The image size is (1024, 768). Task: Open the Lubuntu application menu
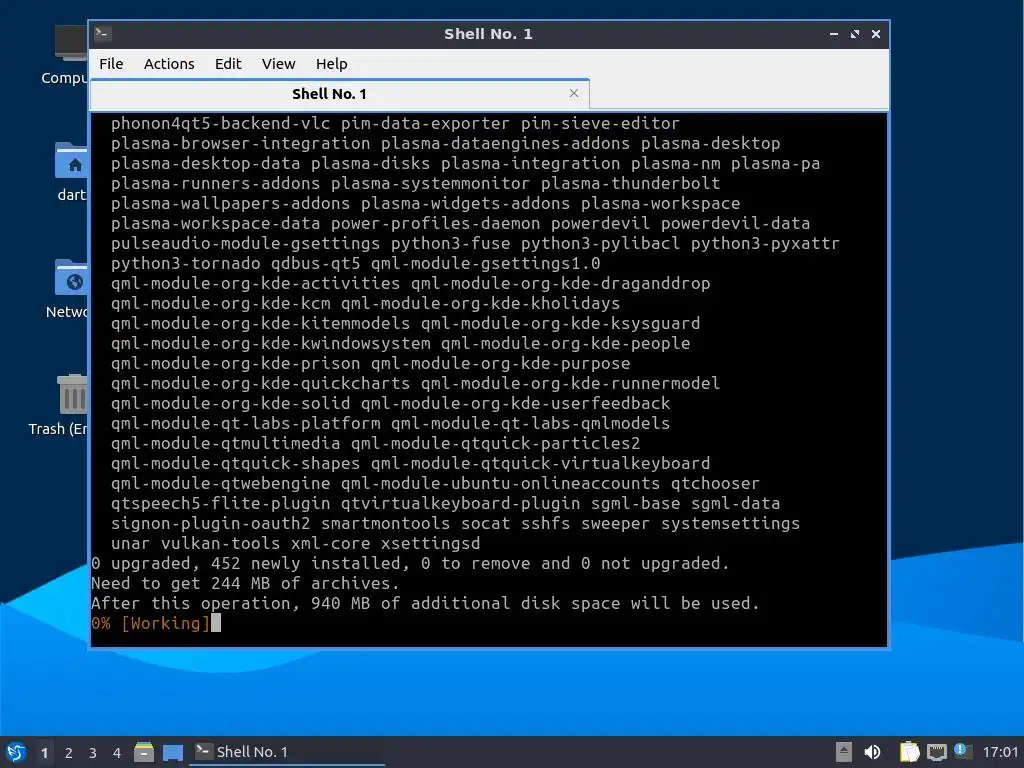15,752
